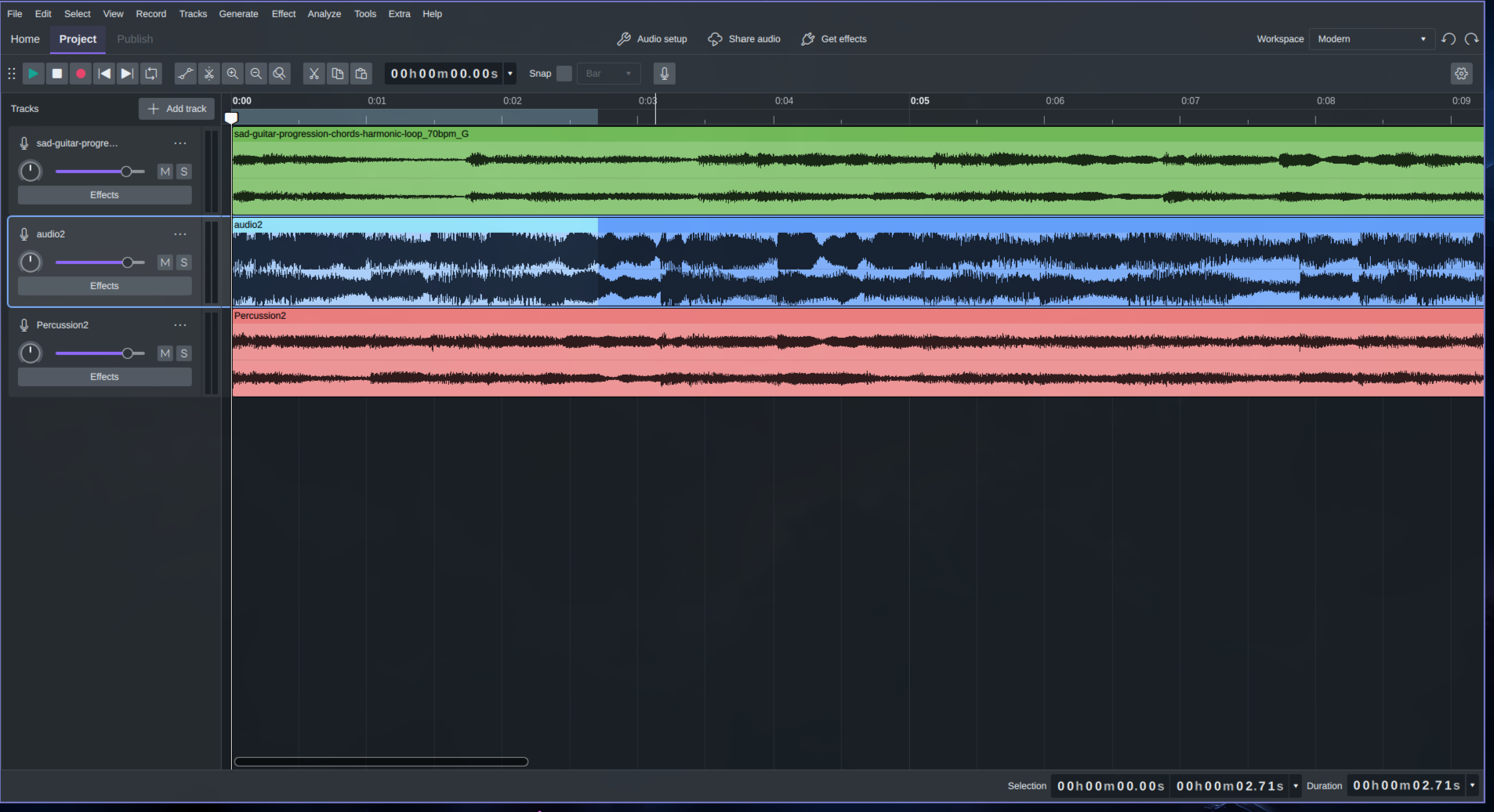Switch to the Home tab
1494x812 pixels.
click(x=25, y=39)
